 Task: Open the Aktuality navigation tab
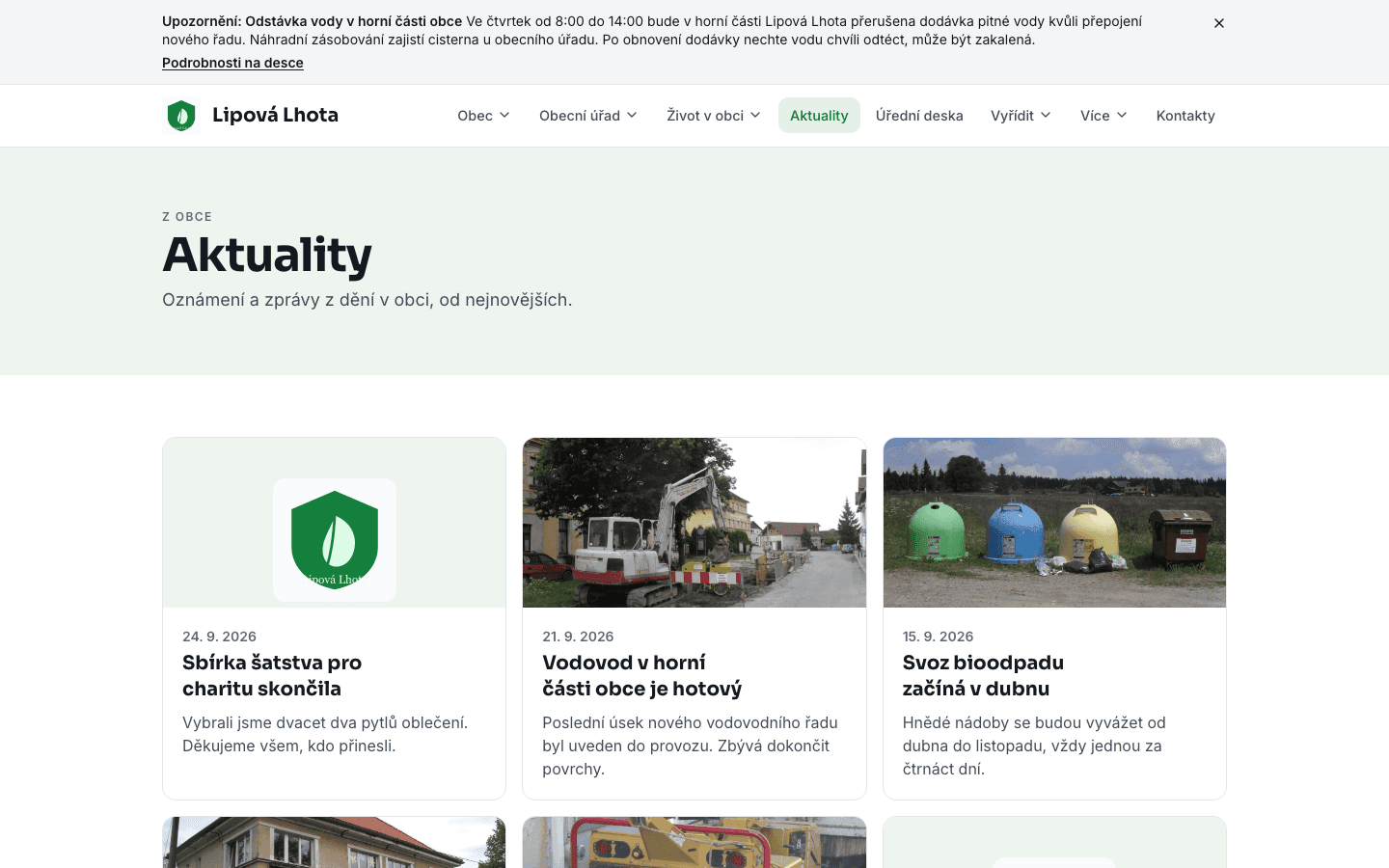[x=819, y=116]
